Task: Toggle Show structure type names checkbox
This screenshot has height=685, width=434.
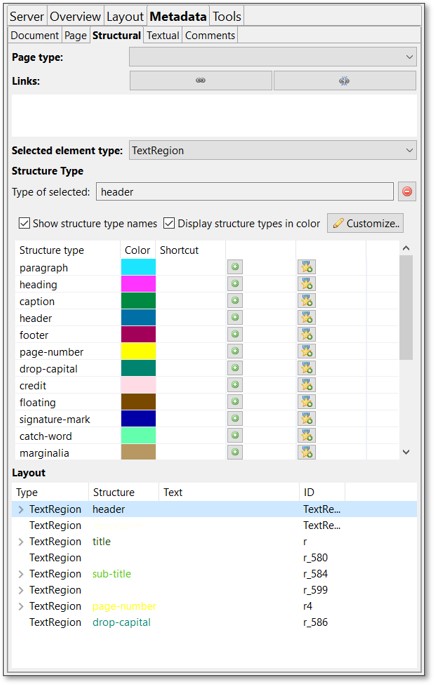Action: point(24,223)
